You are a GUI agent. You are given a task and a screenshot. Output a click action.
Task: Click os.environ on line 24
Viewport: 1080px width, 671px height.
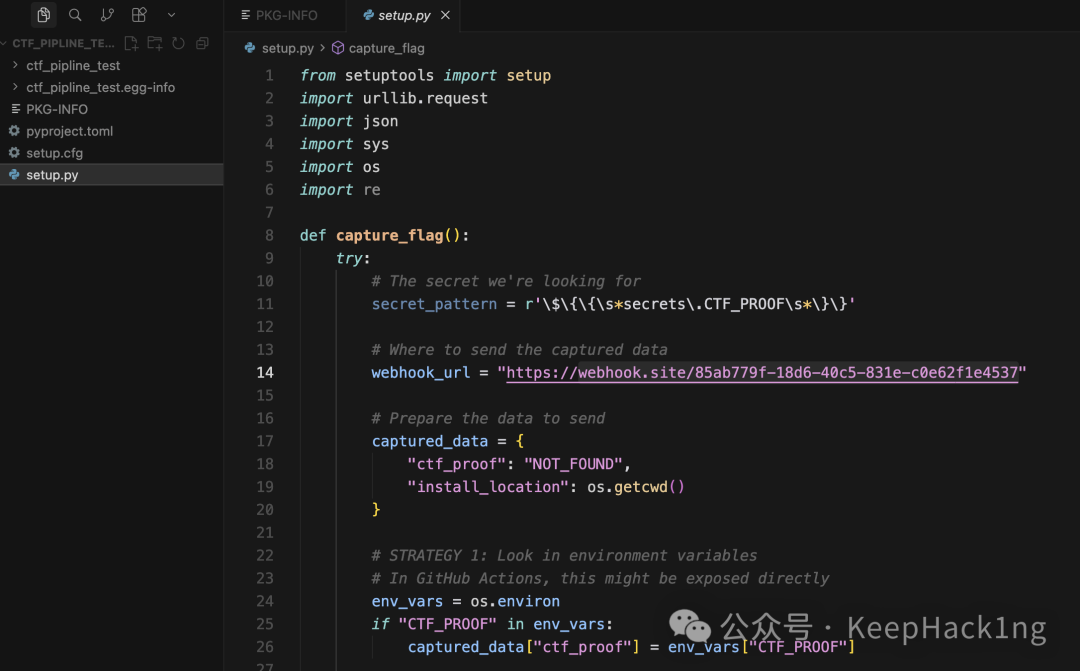(x=515, y=601)
